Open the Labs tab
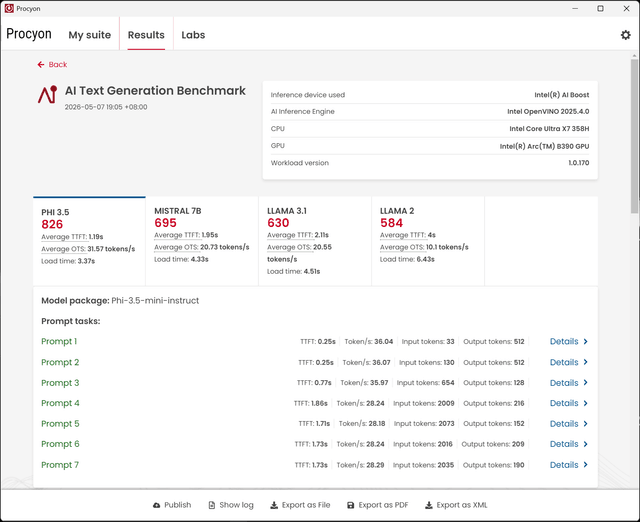Screen dimensions: 640x522 pyautogui.click(x=193, y=35)
